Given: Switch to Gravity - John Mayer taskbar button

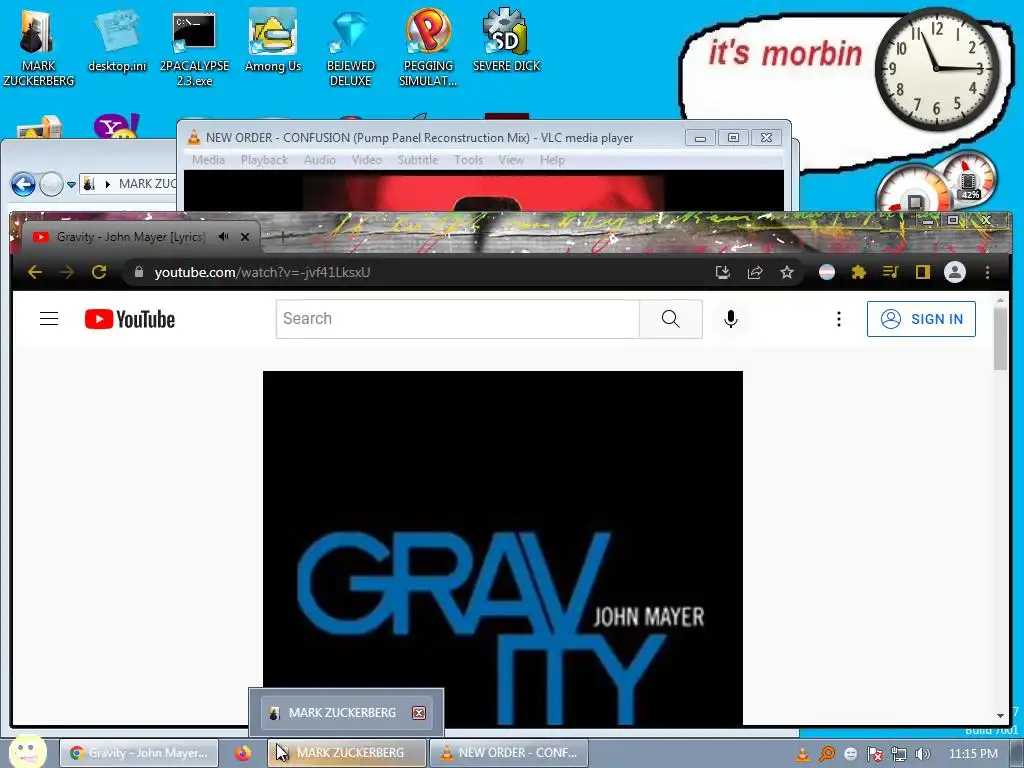Looking at the screenshot, I should tap(138, 752).
